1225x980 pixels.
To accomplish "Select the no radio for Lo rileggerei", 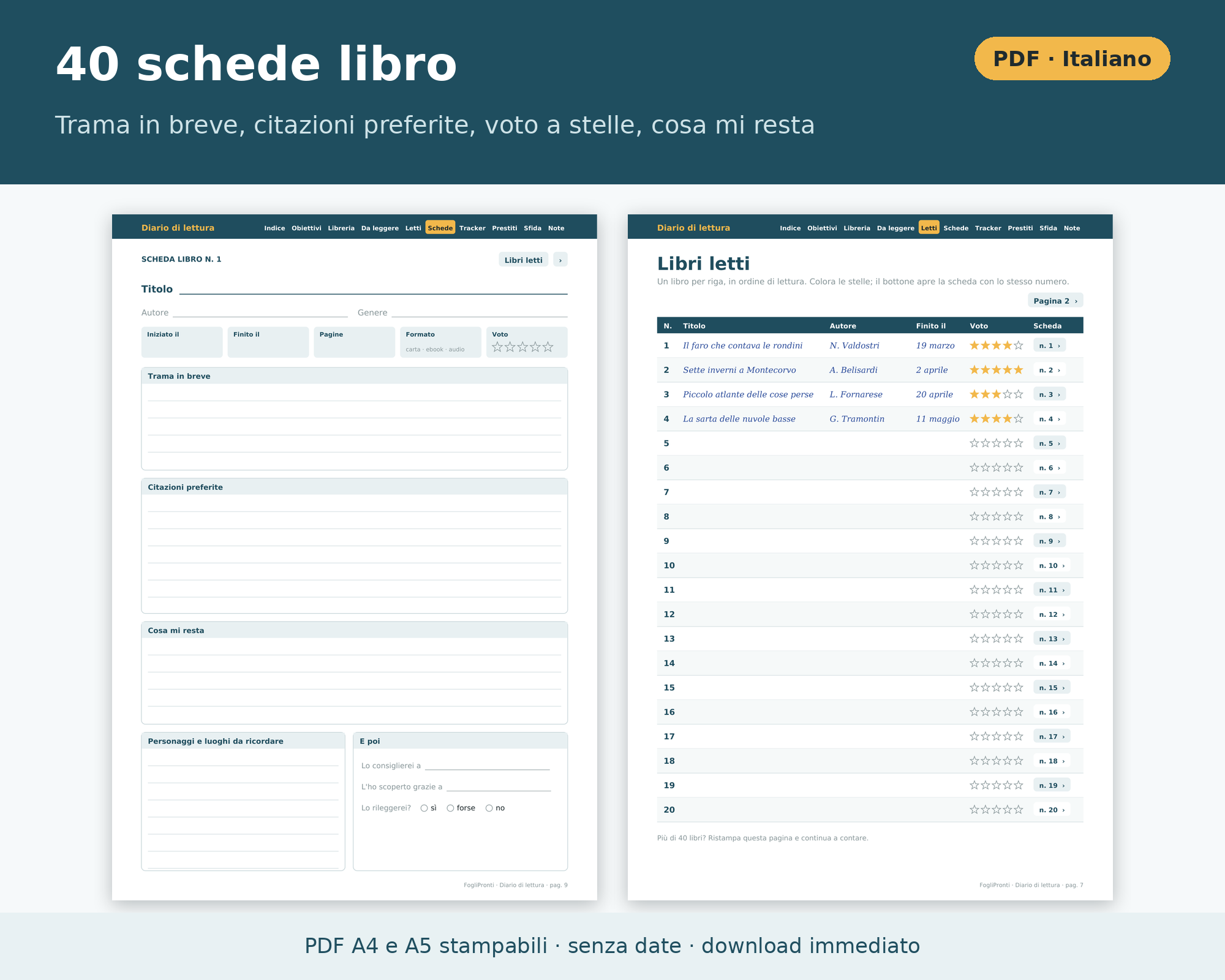I will click(x=489, y=809).
